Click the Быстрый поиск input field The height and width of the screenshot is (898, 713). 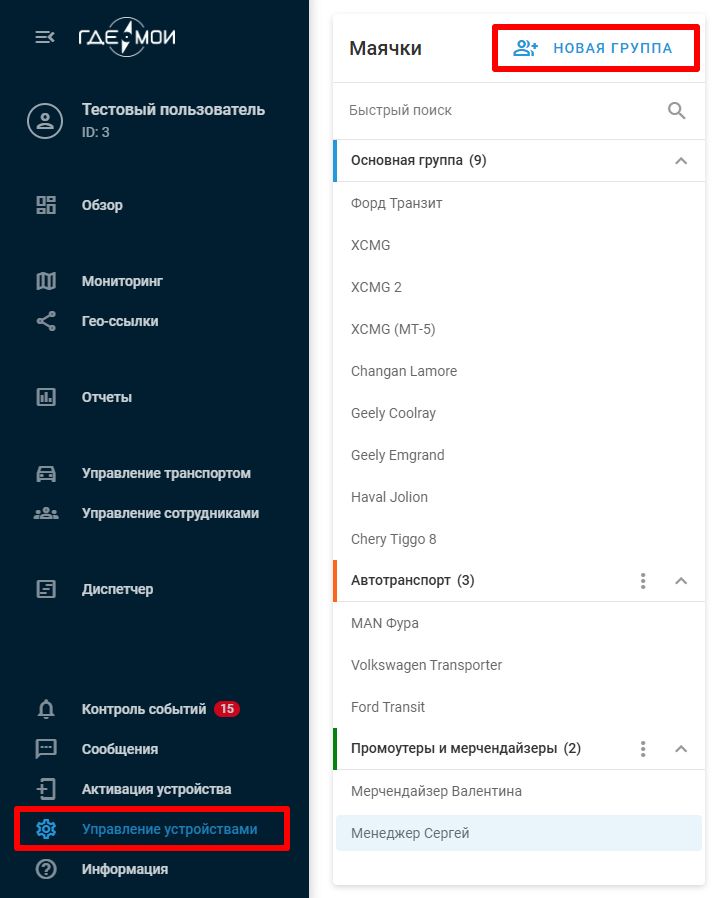pyautogui.click(x=450, y=111)
